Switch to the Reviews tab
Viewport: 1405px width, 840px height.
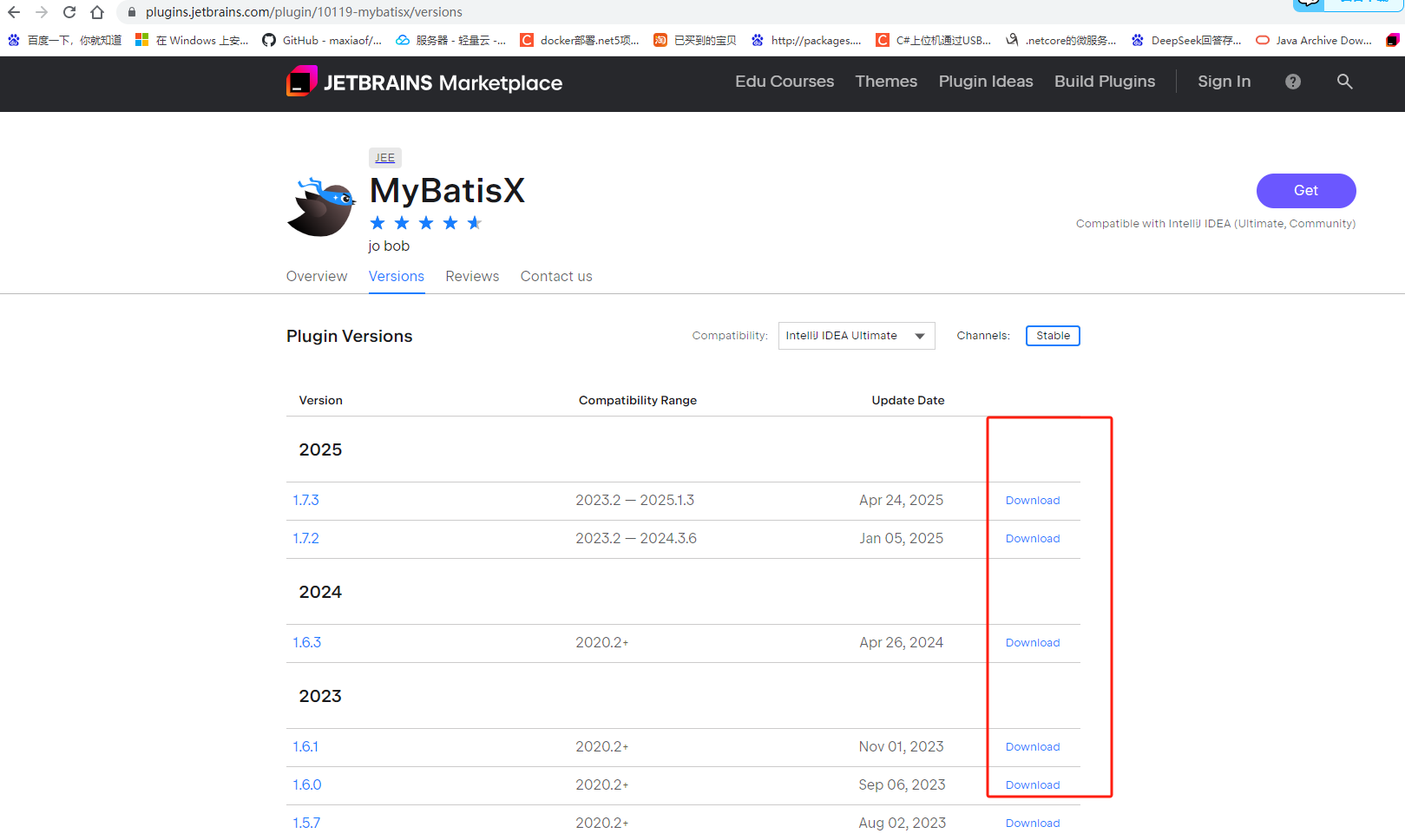472,276
